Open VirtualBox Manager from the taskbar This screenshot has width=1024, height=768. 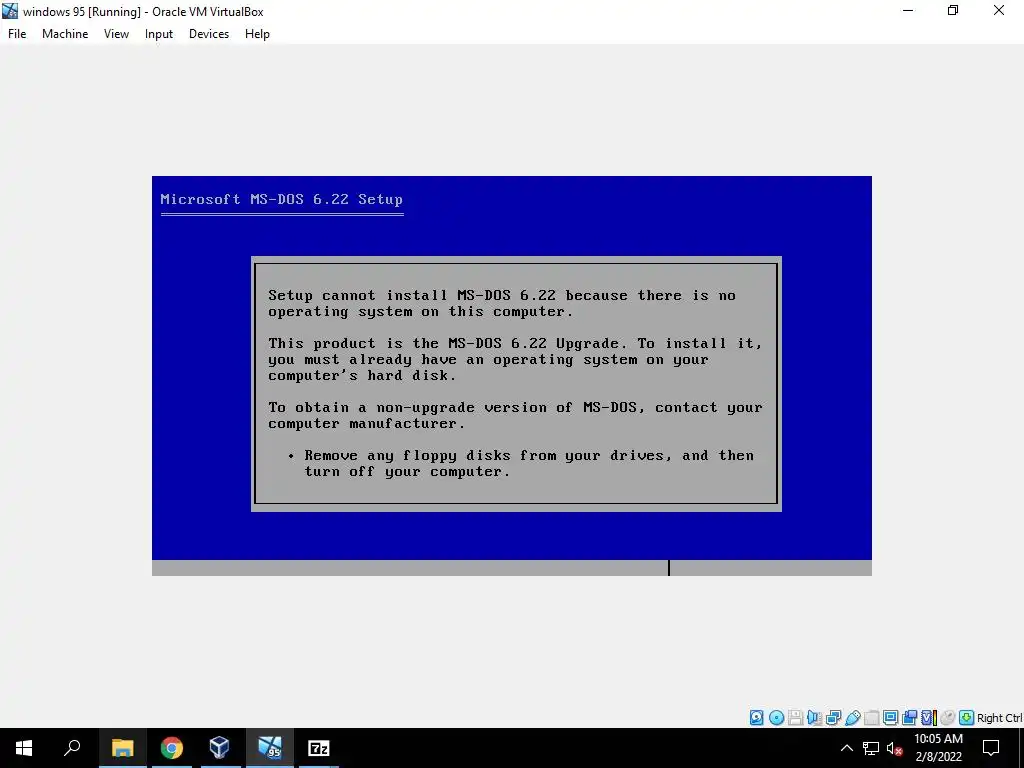pyautogui.click(x=220, y=748)
